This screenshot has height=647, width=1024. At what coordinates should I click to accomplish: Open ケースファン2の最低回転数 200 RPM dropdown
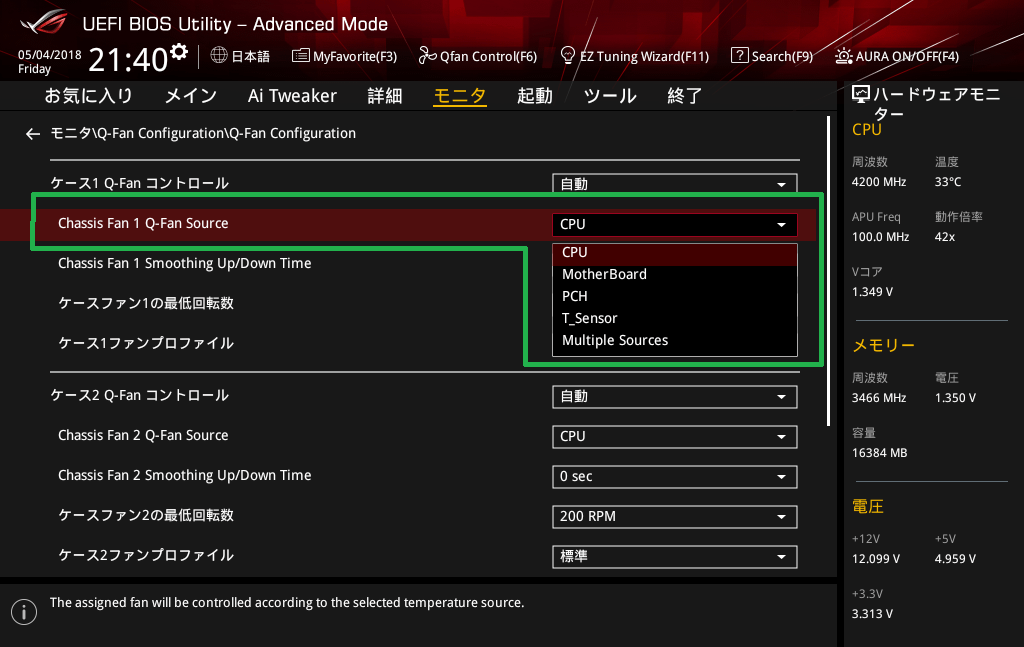coord(675,516)
